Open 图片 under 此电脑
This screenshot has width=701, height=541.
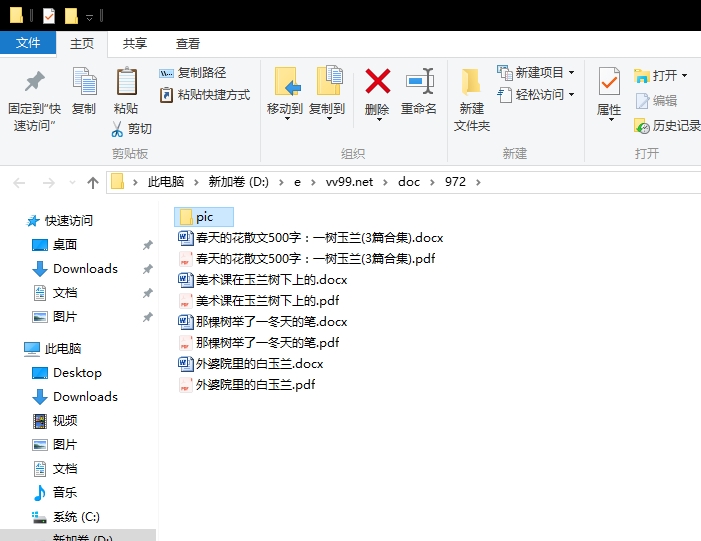[x=55, y=445]
